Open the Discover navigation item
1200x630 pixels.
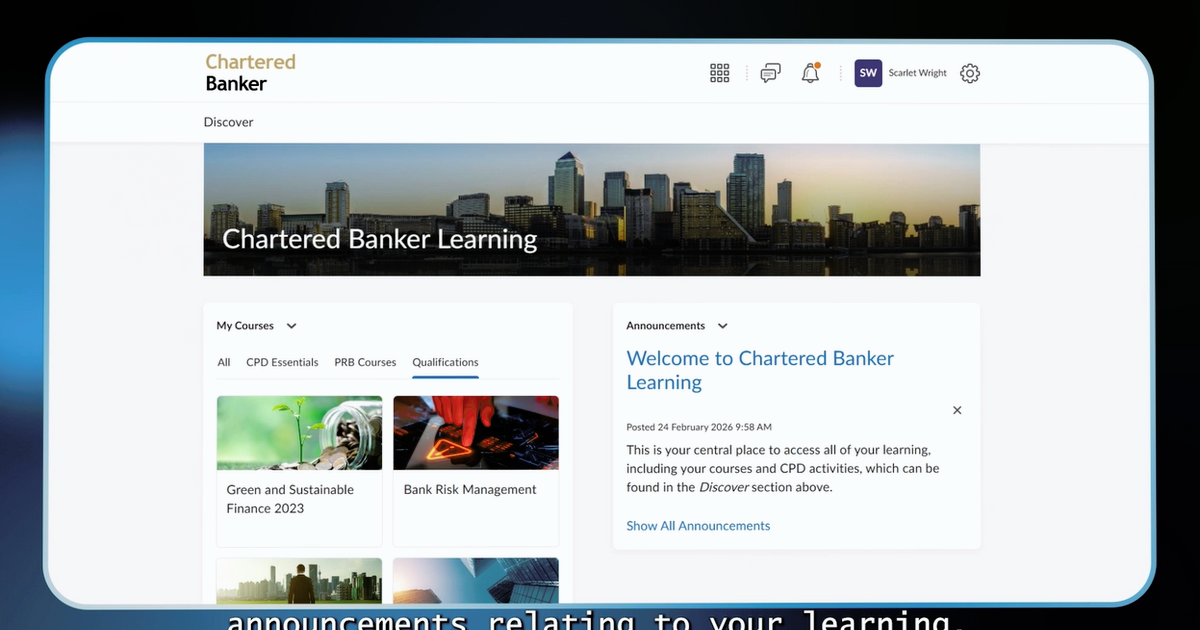[229, 122]
